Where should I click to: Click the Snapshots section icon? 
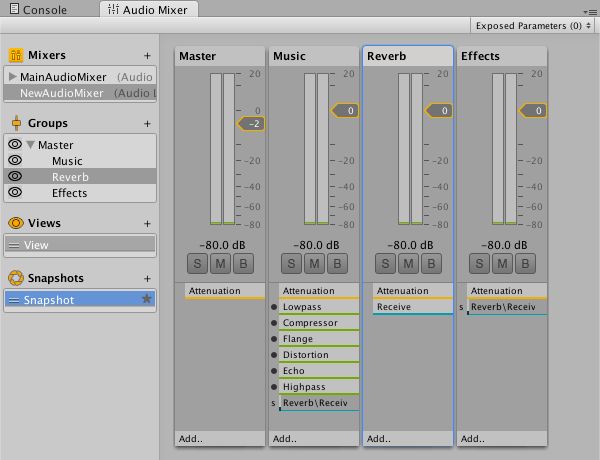pos(16,278)
